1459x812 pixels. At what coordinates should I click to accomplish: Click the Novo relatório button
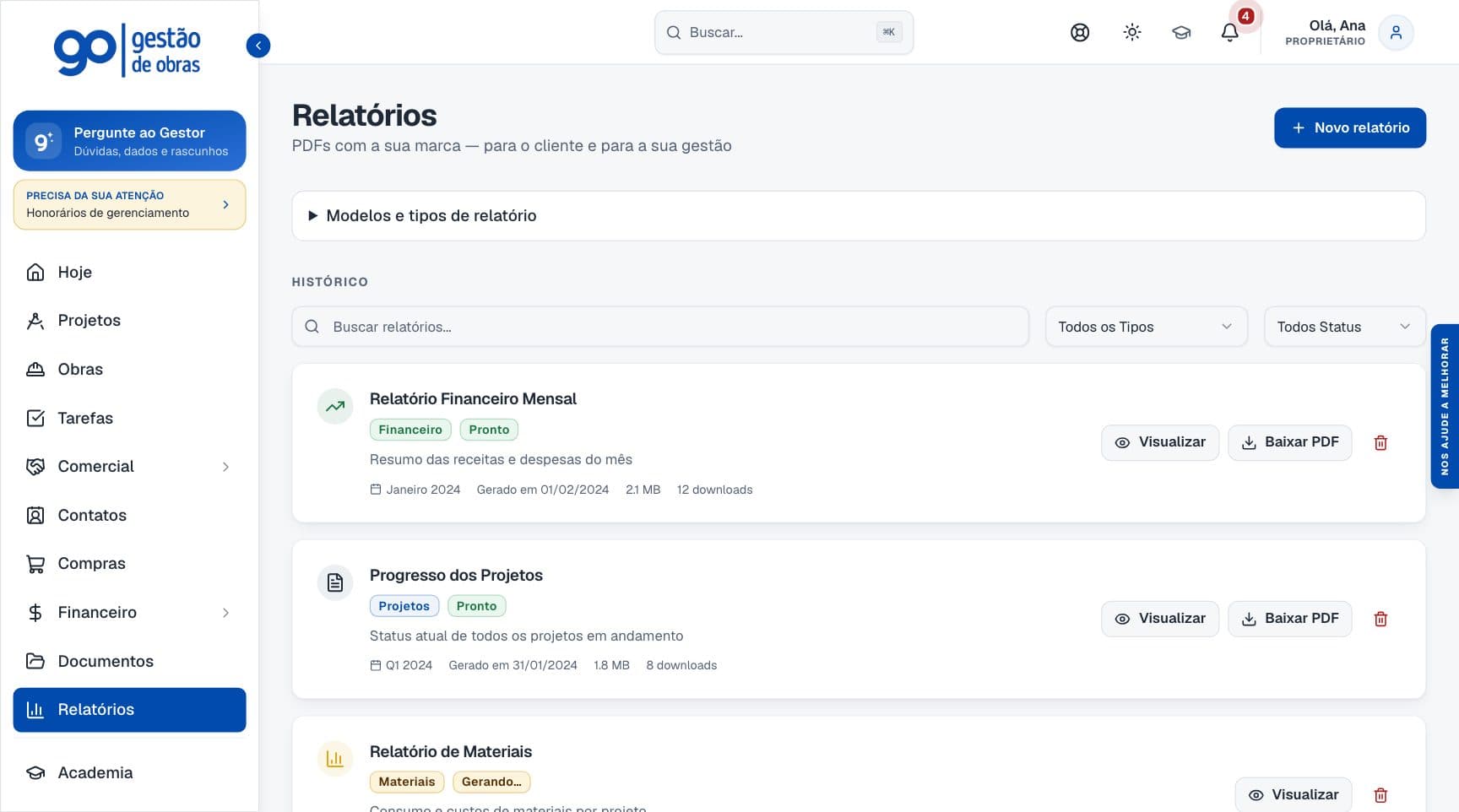(1349, 127)
